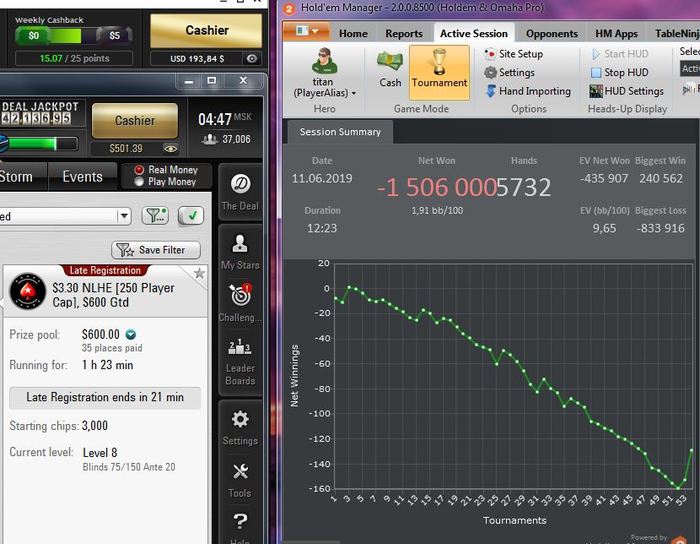The image size is (700, 544).
Task: Switch to Opponents tab
Action: click(552, 33)
